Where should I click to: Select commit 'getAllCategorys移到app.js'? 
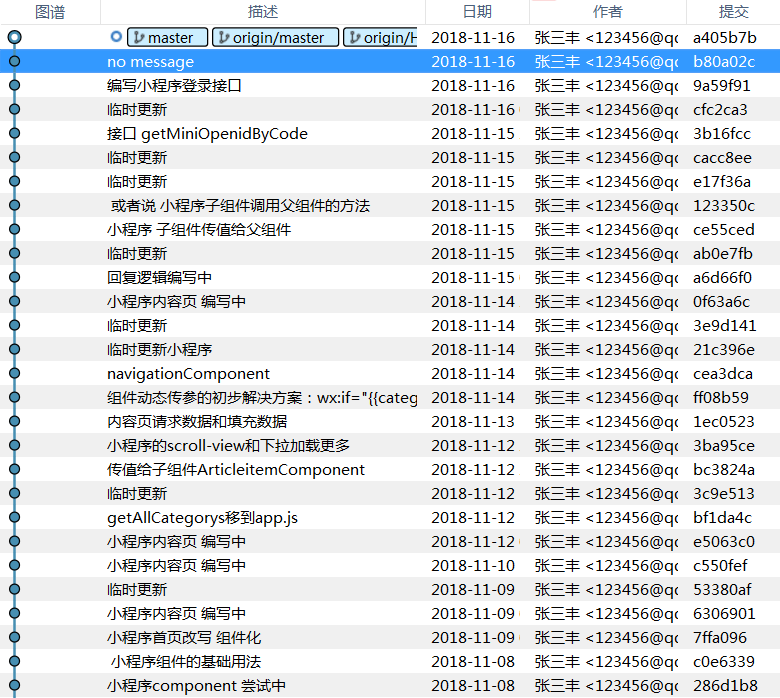pyautogui.click(x=202, y=518)
